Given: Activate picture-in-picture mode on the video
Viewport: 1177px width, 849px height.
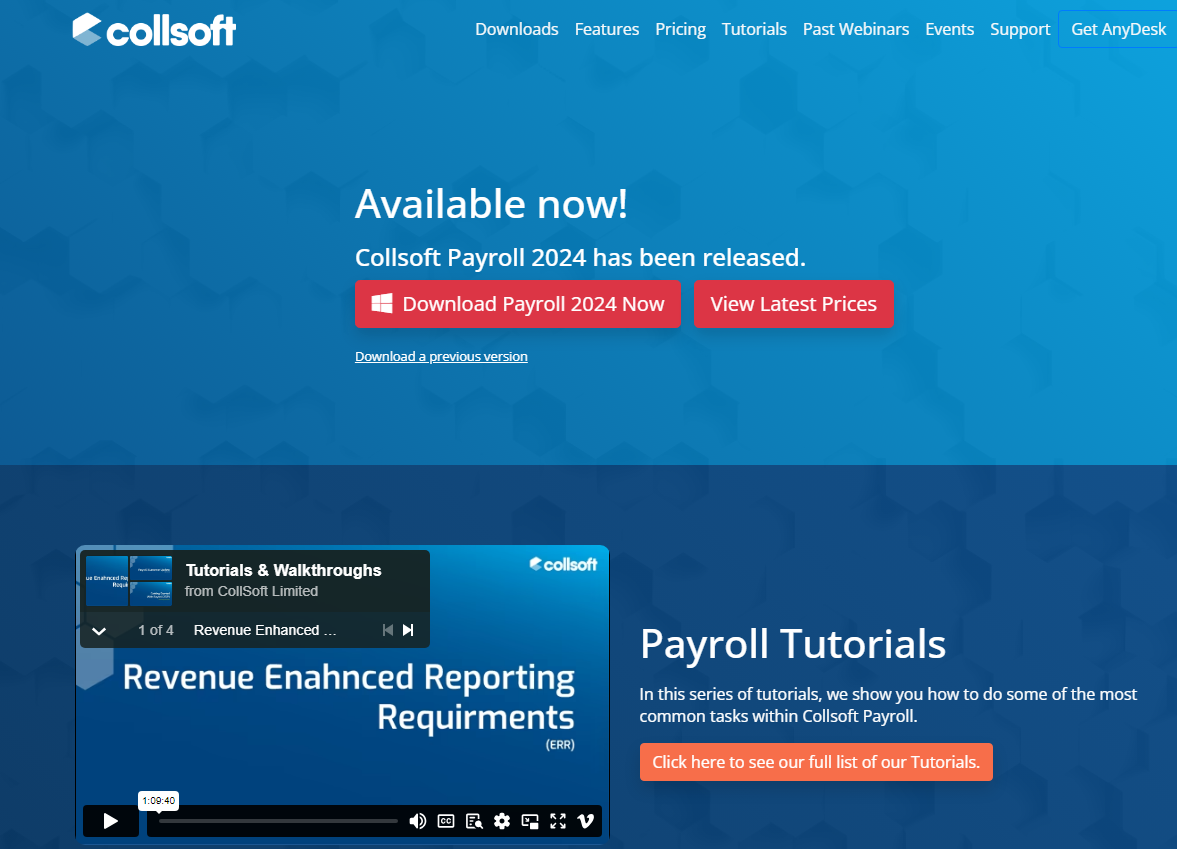Looking at the screenshot, I should coord(529,821).
